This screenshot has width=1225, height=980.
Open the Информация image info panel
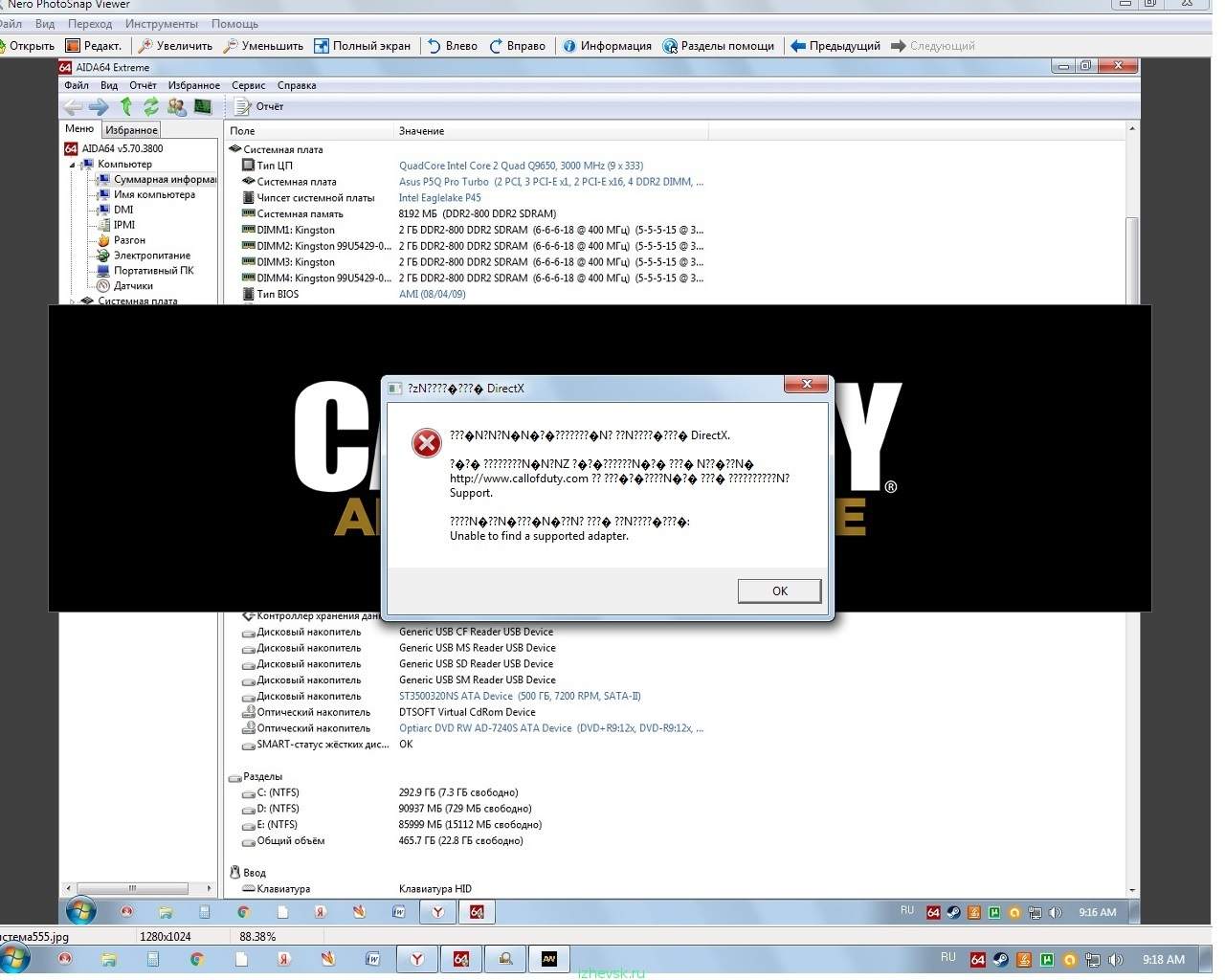(607, 46)
